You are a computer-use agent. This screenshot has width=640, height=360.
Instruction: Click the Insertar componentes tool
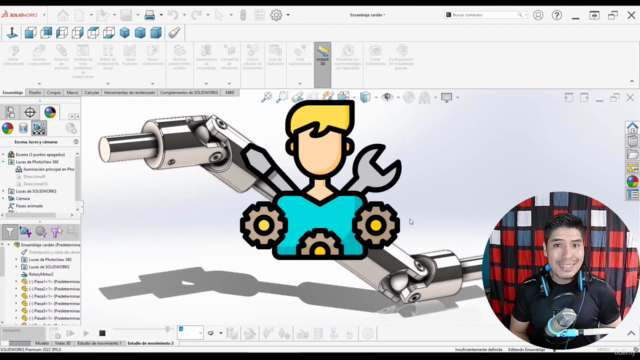coord(39,56)
